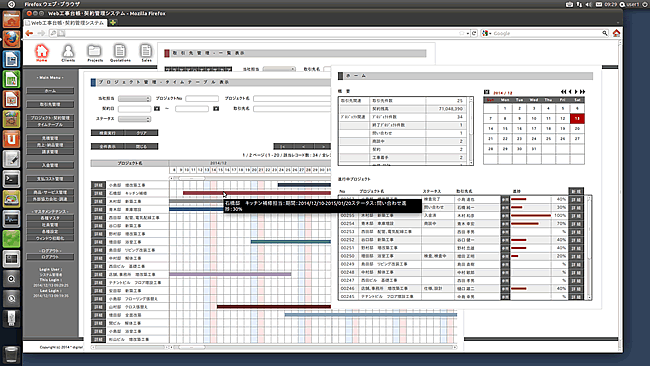Click the プロジェクトNo input field
Screen dimensions: 650x366
(x=202, y=99)
